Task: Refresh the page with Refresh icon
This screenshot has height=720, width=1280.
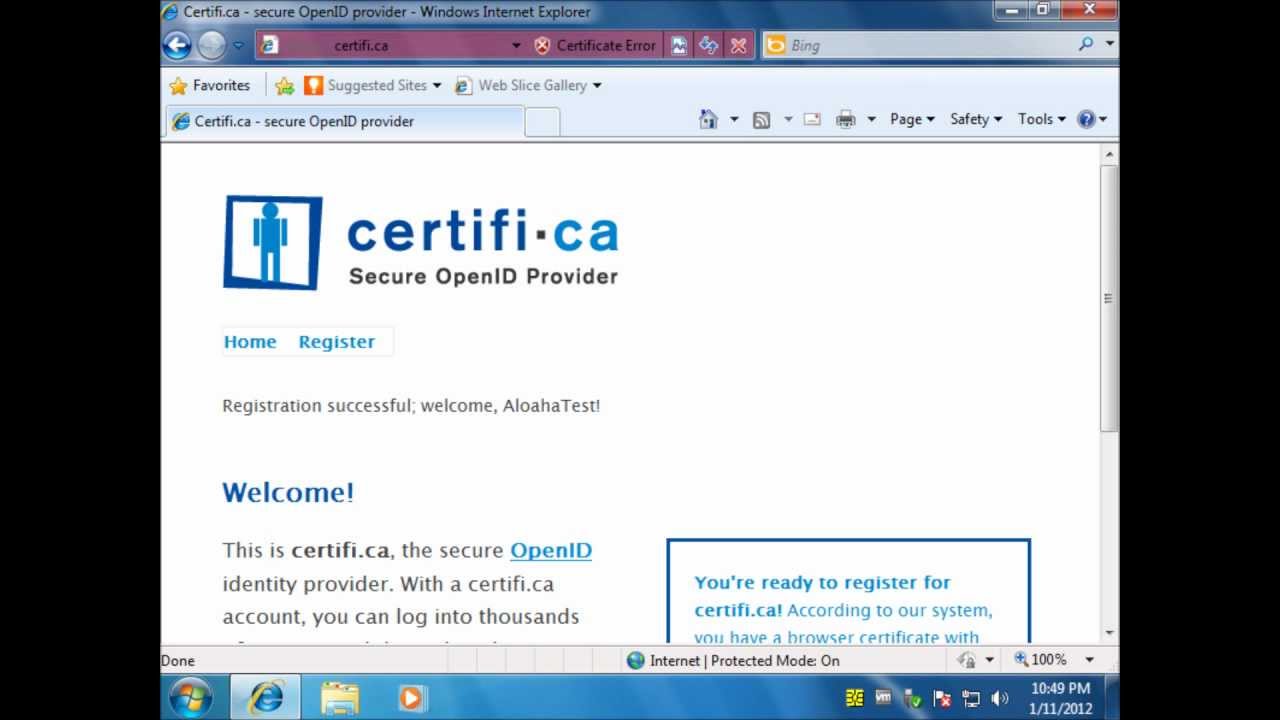Action: 709,45
